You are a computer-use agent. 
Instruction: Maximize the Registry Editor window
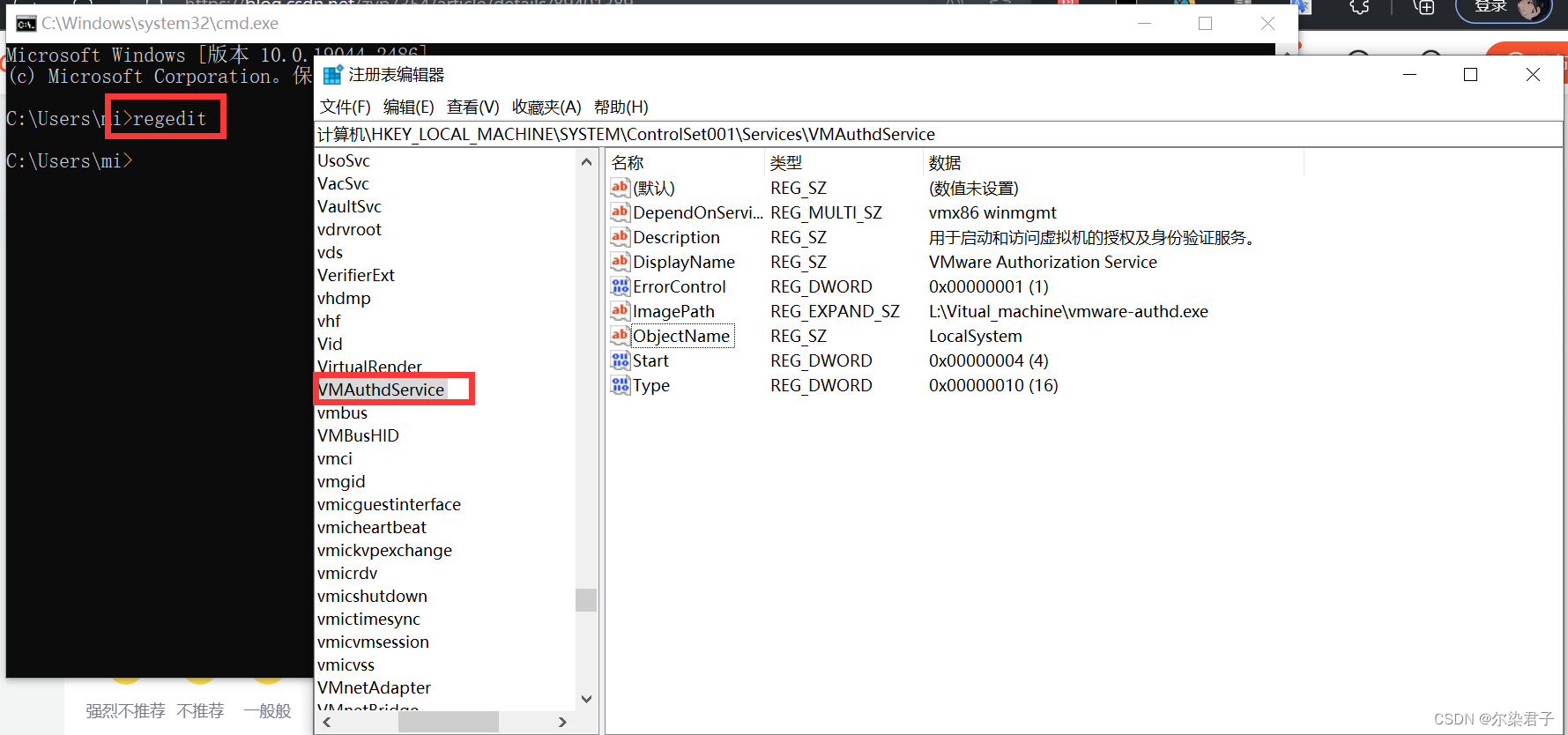pyautogui.click(x=1470, y=75)
